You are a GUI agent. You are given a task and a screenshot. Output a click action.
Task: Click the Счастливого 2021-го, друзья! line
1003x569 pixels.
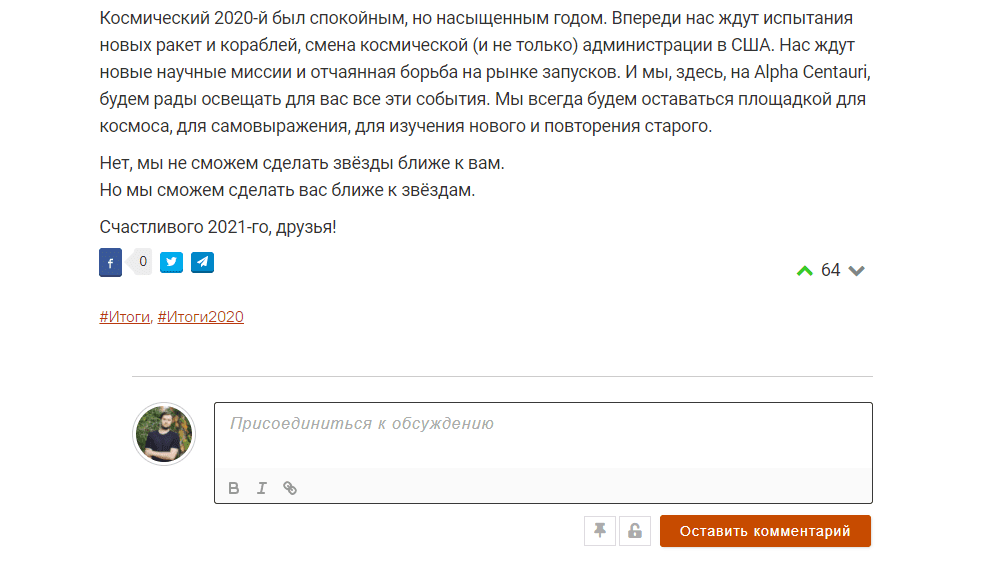click(x=218, y=227)
